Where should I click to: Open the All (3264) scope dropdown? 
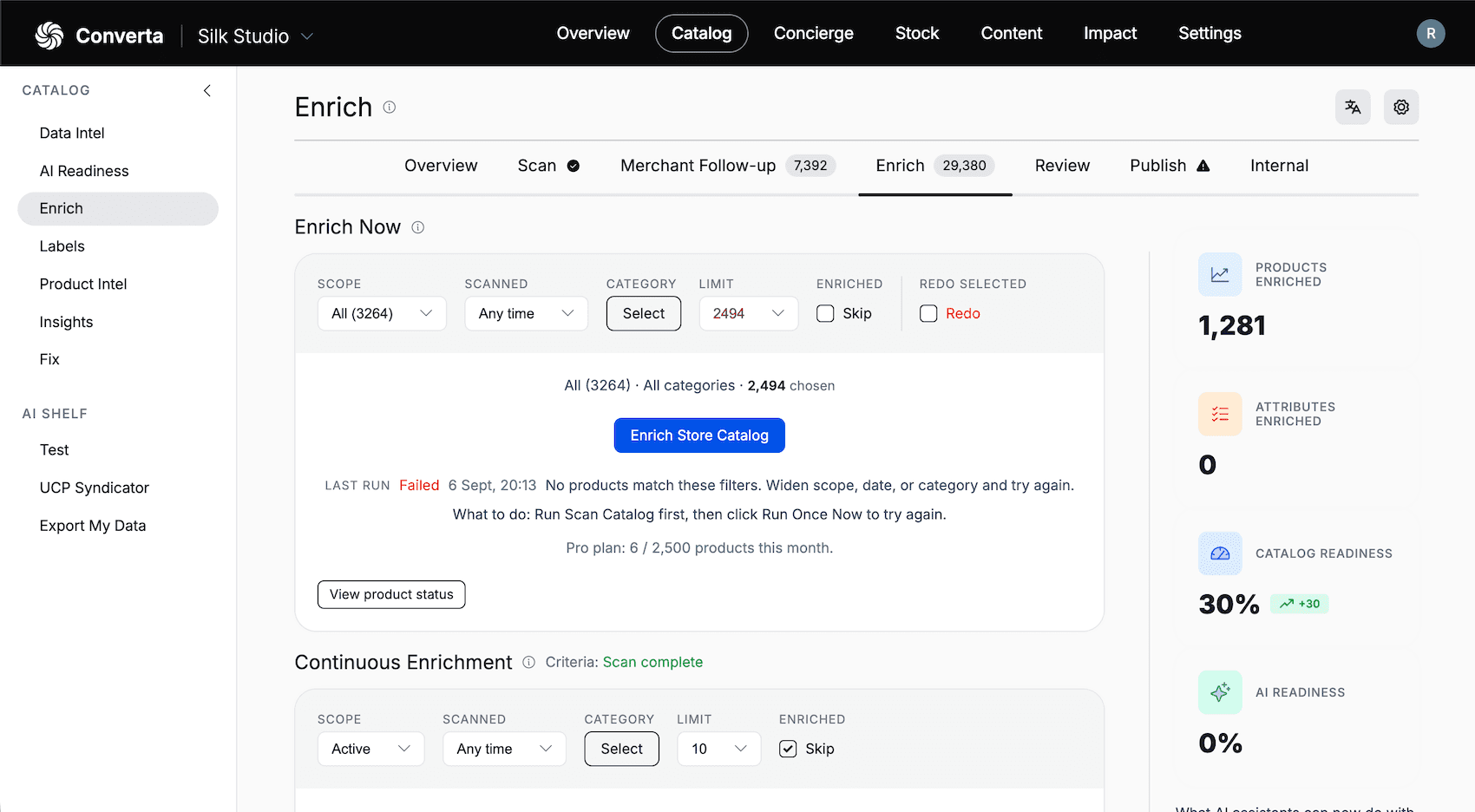pyautogui.click(x=382, y=313)
